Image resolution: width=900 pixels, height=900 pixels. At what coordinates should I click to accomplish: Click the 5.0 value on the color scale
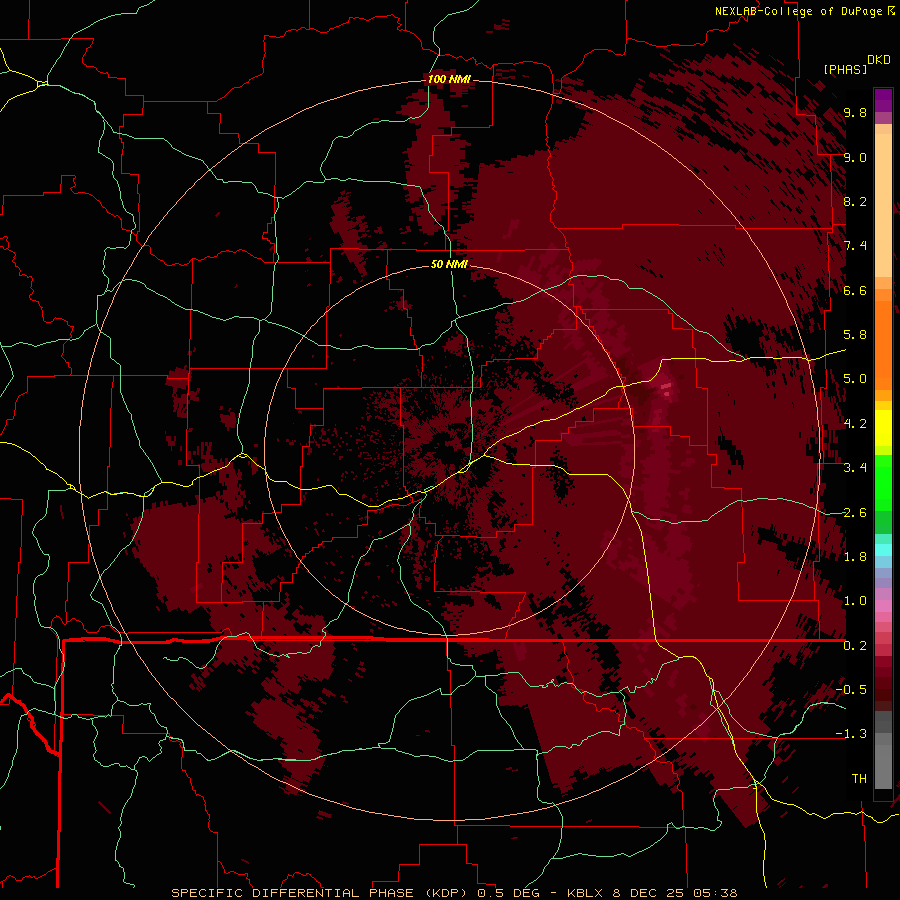855,379
